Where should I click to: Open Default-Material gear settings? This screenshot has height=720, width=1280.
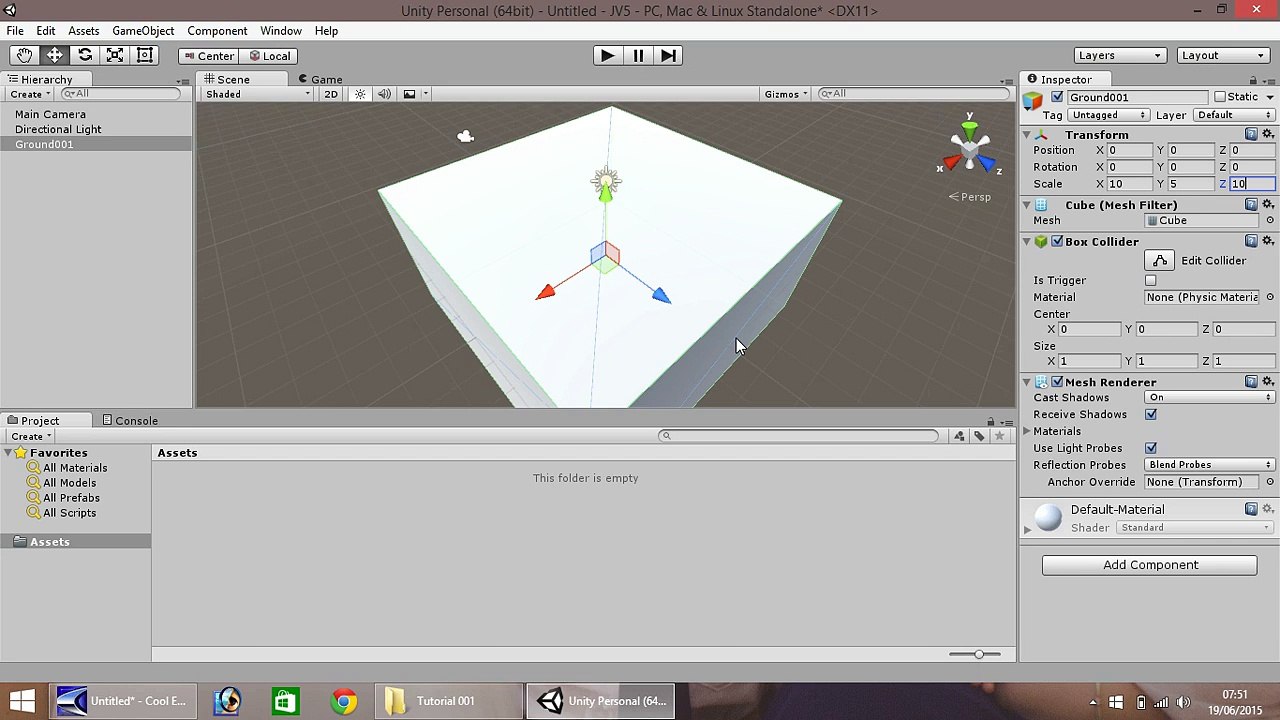pyautogui.click(x=1268, y=509)
